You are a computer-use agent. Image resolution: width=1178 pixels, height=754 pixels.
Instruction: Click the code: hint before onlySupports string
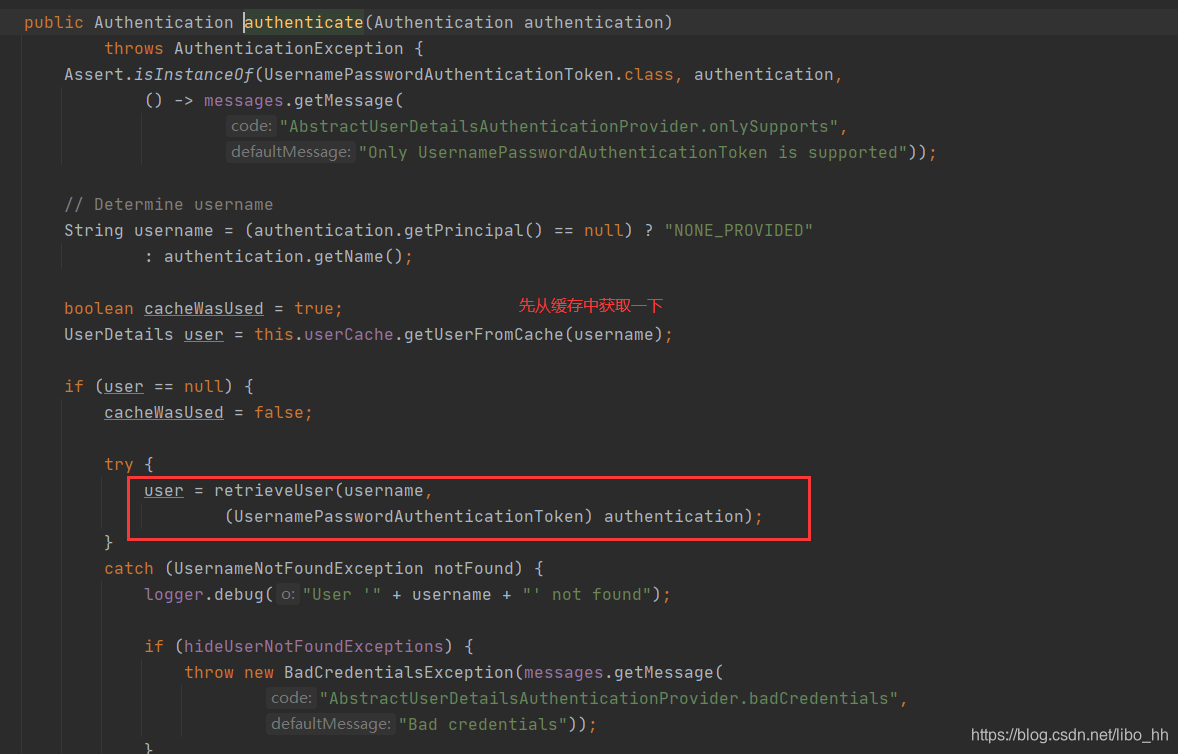click(251, 126)
